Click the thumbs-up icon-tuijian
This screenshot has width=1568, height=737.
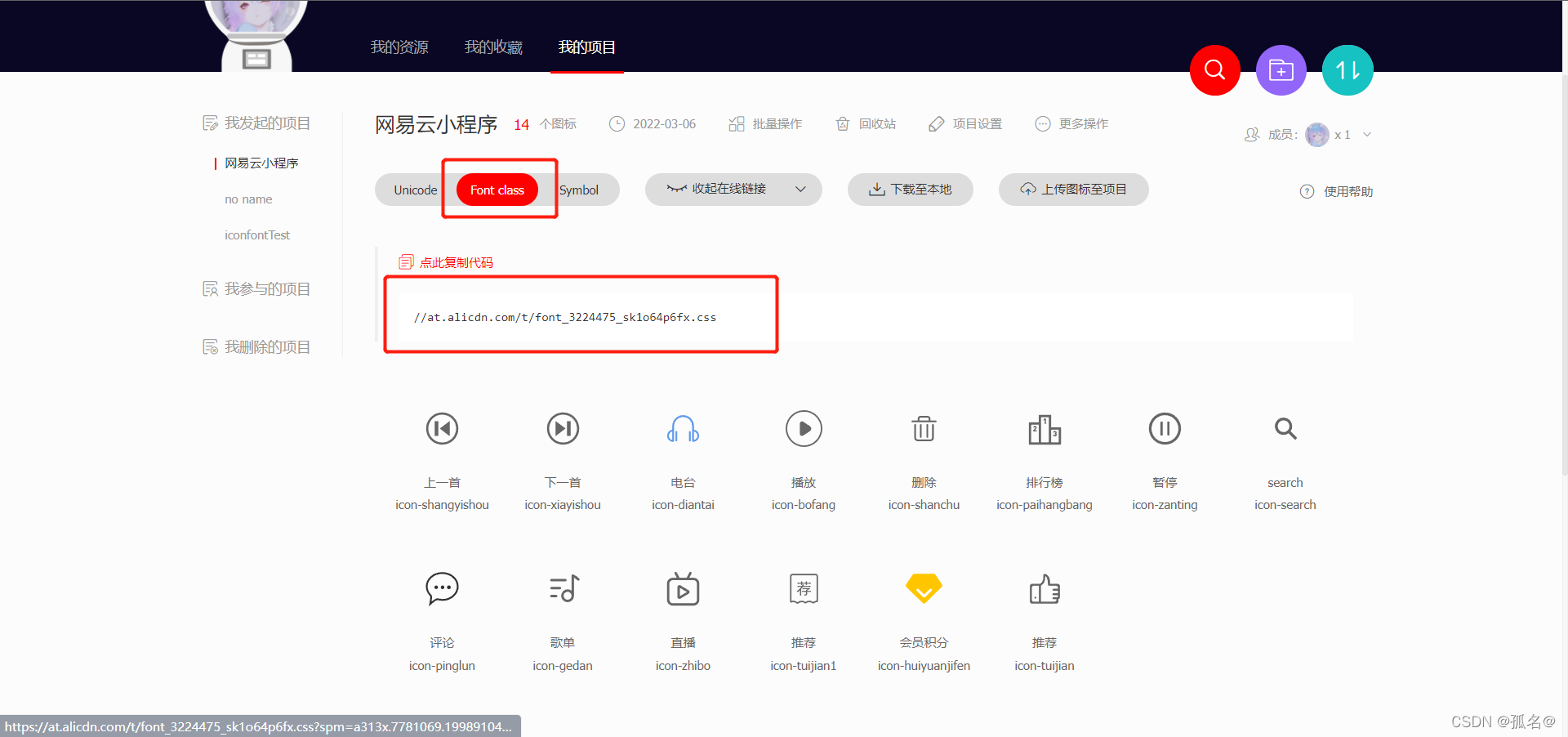[x=1045, y=588]
